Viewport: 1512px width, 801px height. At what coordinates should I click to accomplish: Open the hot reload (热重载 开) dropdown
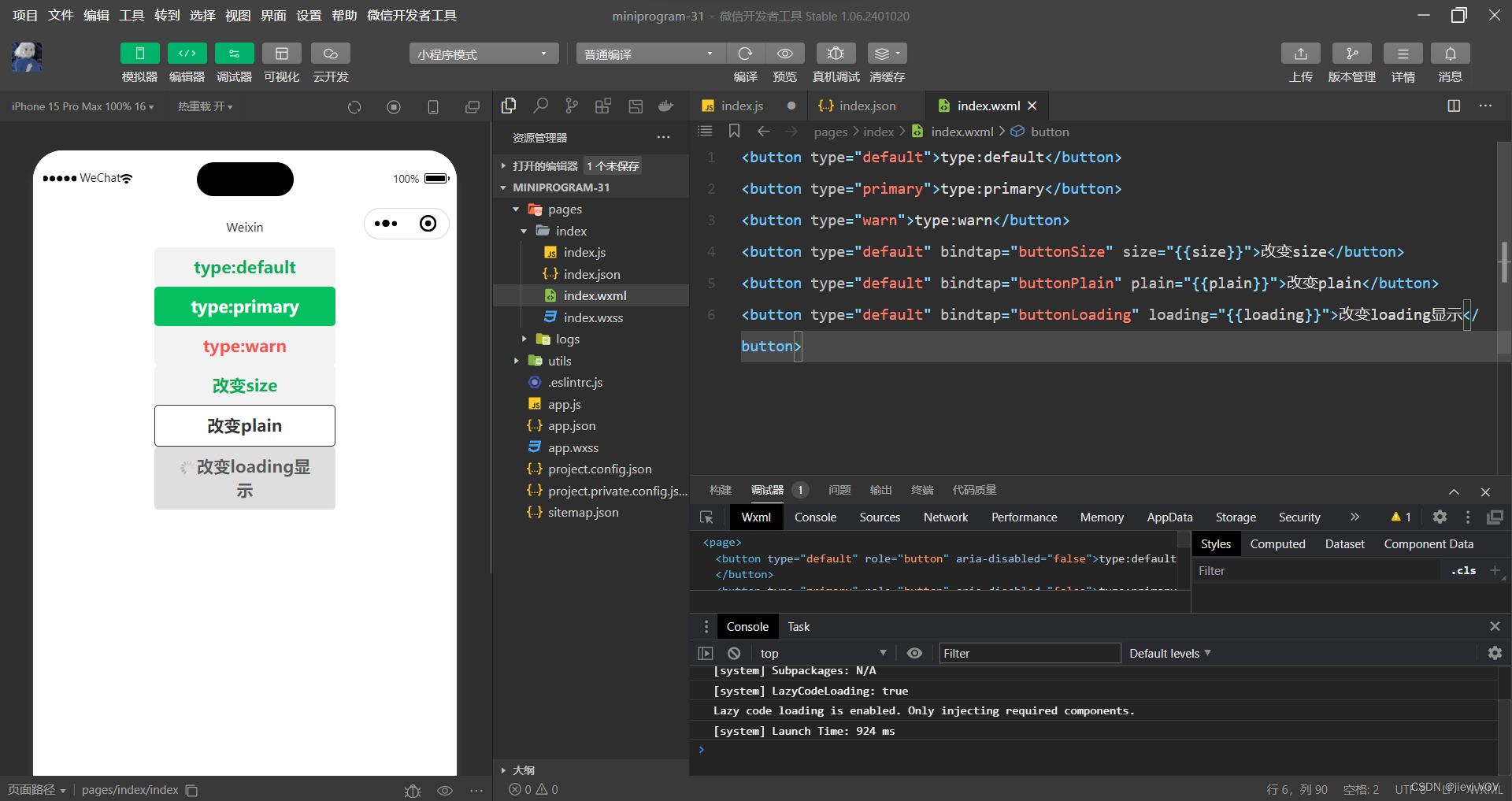coord(205,106)
